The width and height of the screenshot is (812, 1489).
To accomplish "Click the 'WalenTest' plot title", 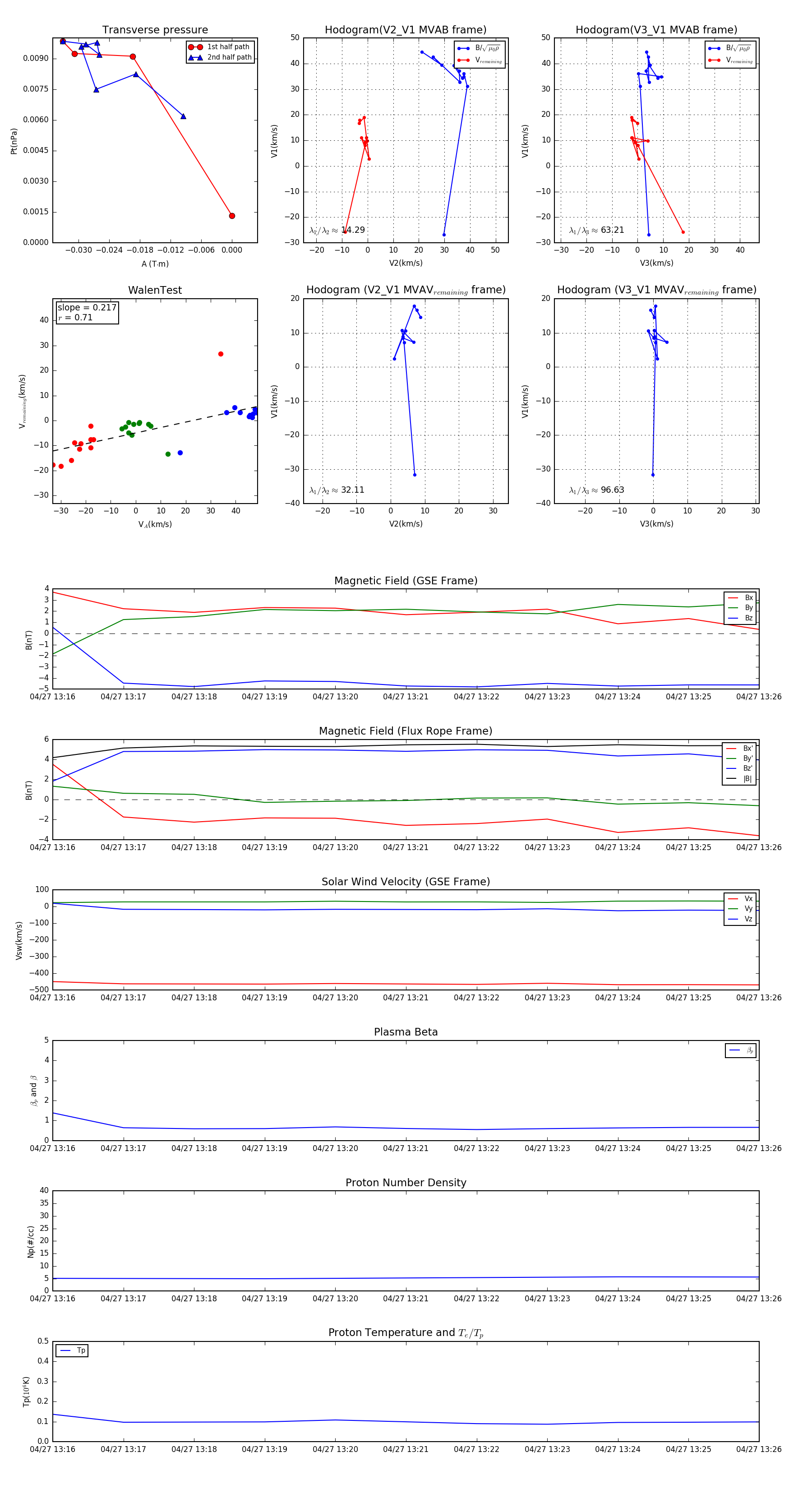I will (x=155, y=290).
